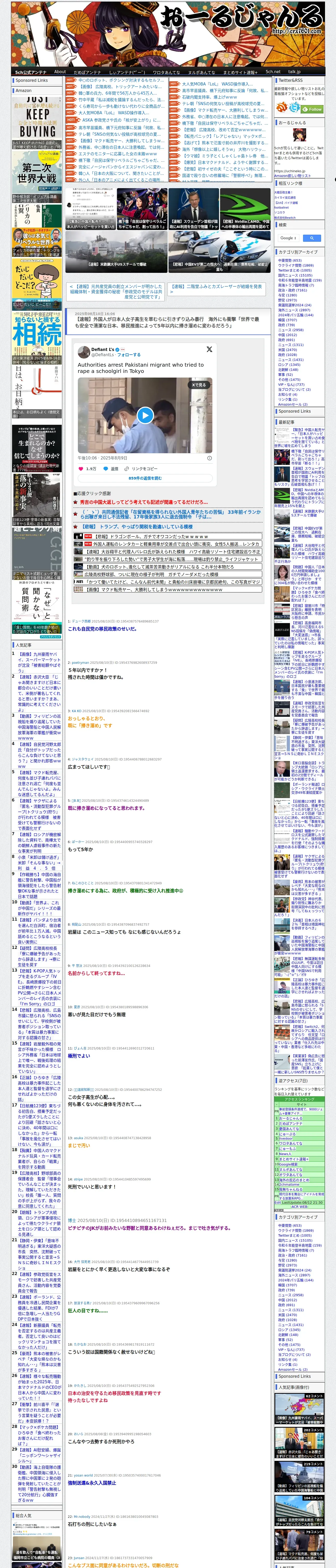336x1568 pixels.
Task: Click commenter name stripe
Action: click(77, 1179)
